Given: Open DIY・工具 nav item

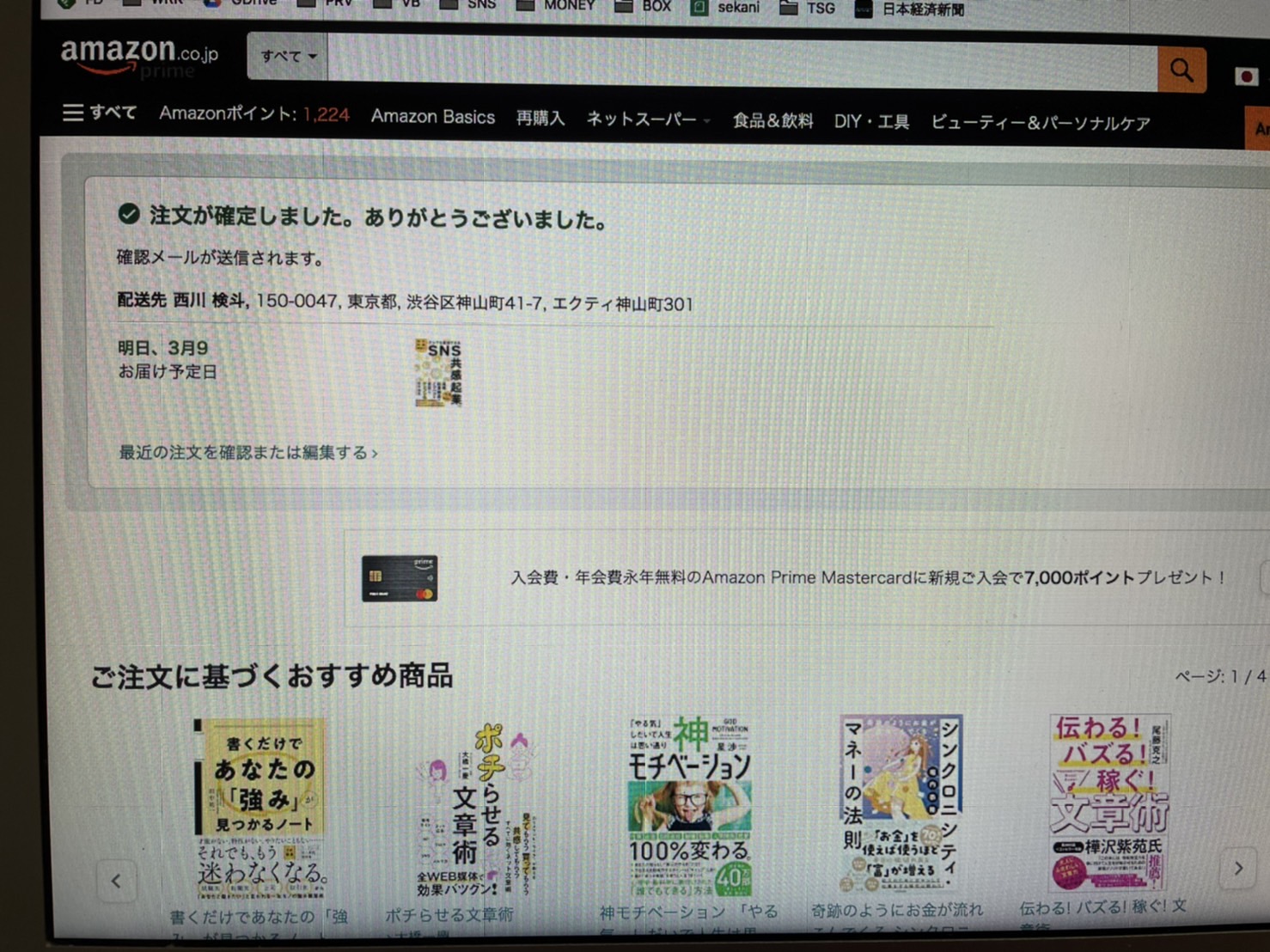Looking at the screenshot, I should pyautogui.click(x=871, y=122).
